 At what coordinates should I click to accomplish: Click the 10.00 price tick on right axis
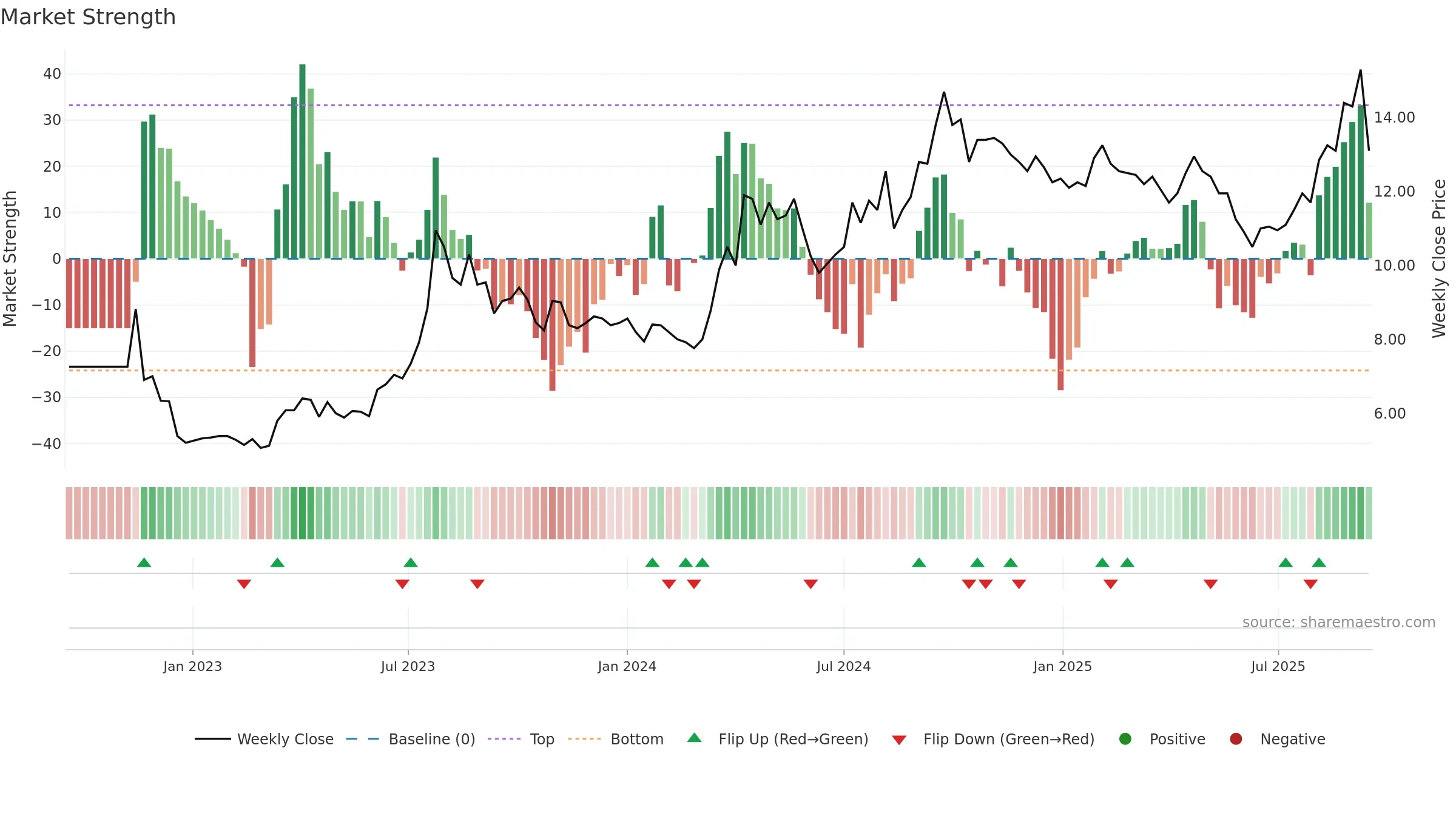point(1394,266)
